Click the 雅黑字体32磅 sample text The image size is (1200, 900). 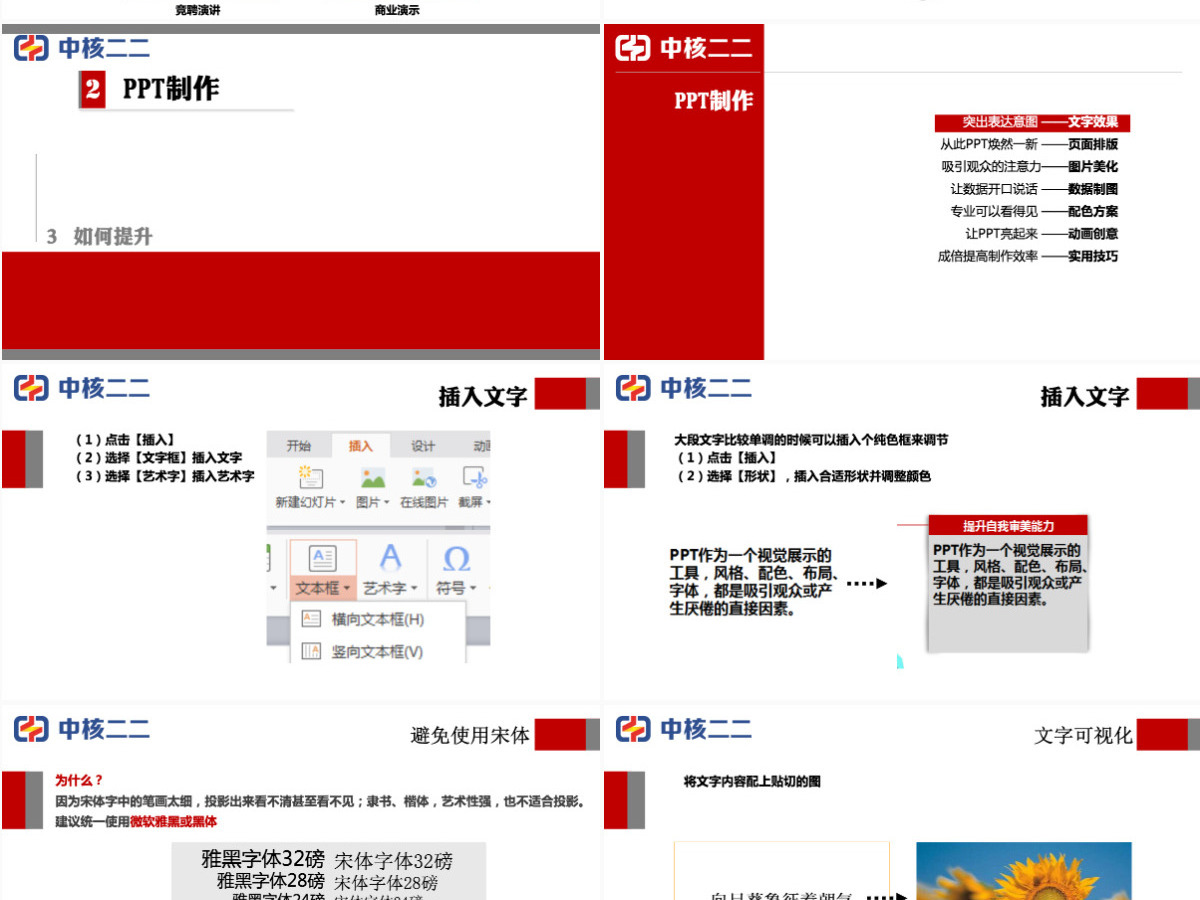263,859
